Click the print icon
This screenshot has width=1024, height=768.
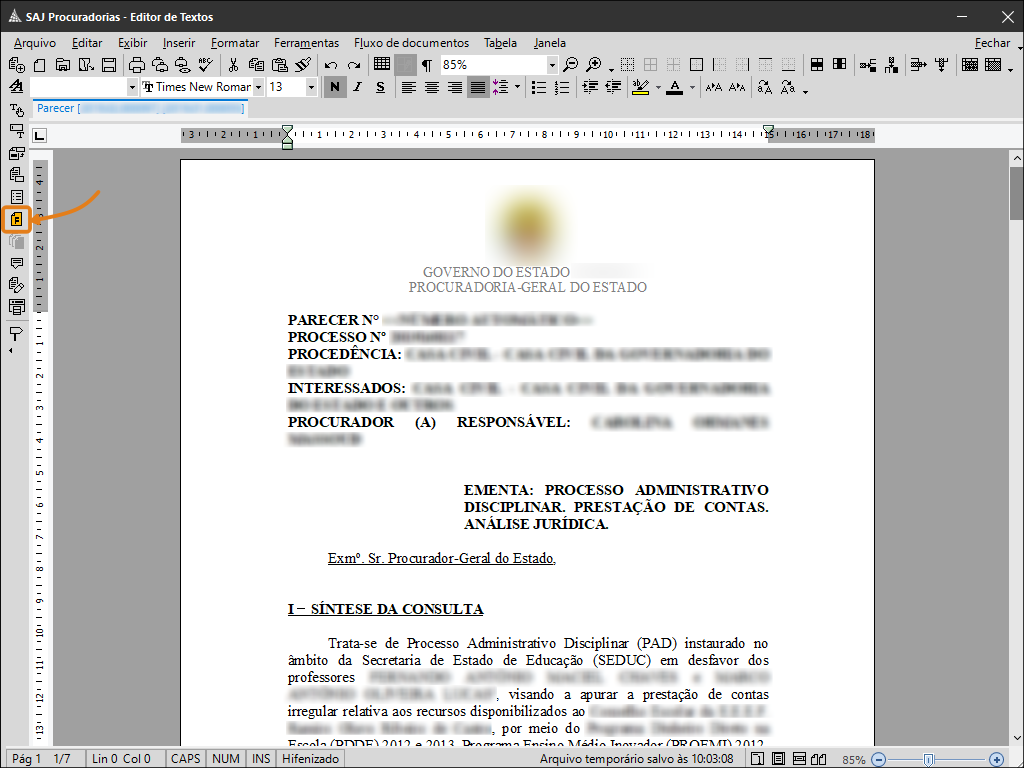pyautogui.click(x=136, y=65)
